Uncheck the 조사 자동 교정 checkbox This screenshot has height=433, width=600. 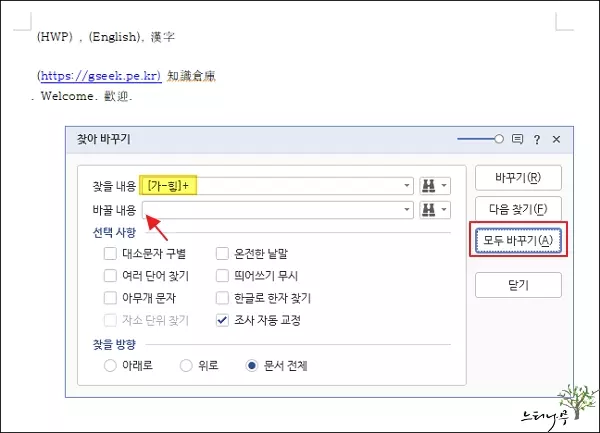pyautogui.click(x=222, y=320)
